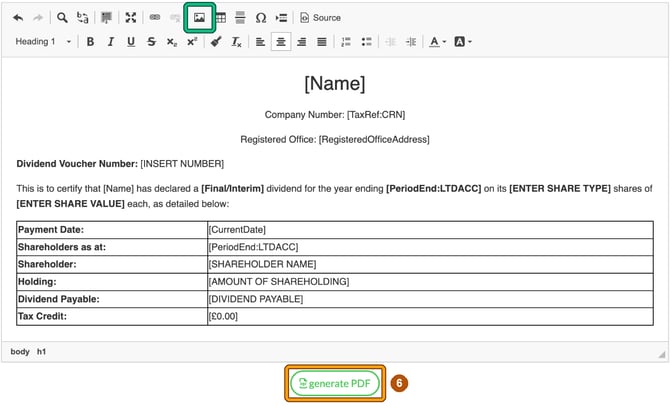
Task: Click the [DIVIDEND PAYABLE] table cell
Action: [430, 299]
